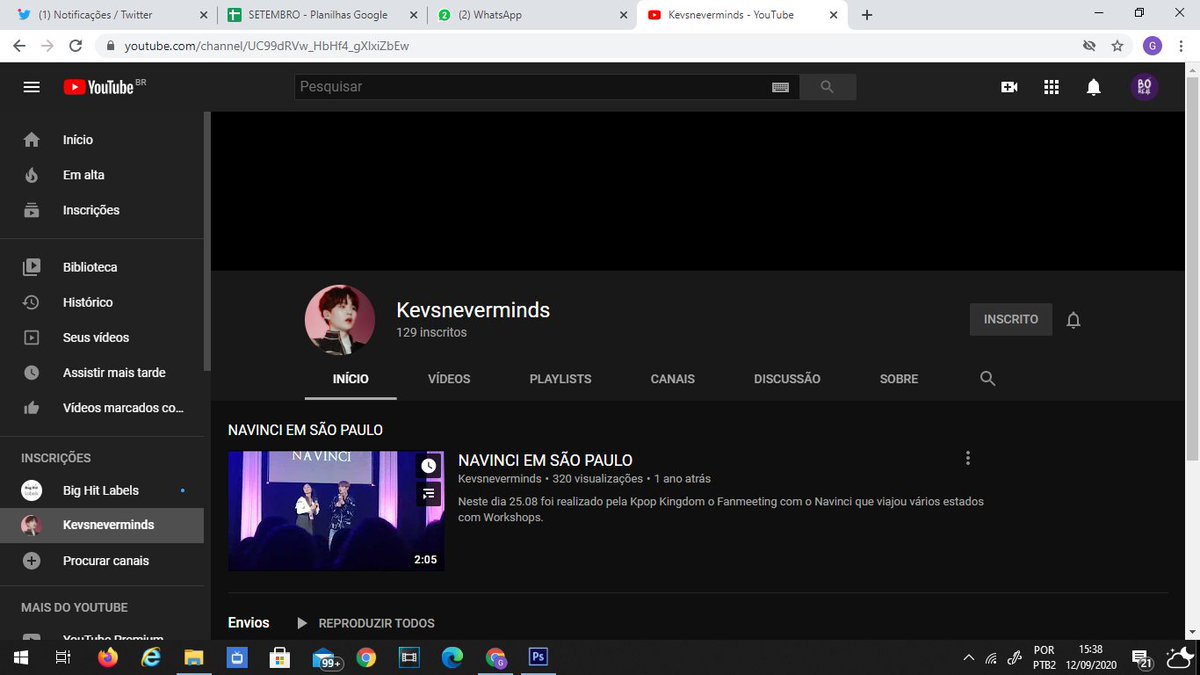Open NAVINCI EM SÃO PAULO video title
Viewport: 1200px width, 675px height.
(545, 461)
